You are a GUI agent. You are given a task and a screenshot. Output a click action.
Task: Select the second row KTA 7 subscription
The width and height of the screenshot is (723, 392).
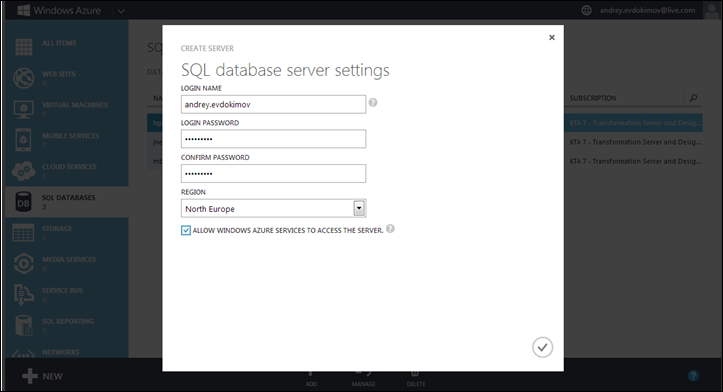(x=635, y=142)
